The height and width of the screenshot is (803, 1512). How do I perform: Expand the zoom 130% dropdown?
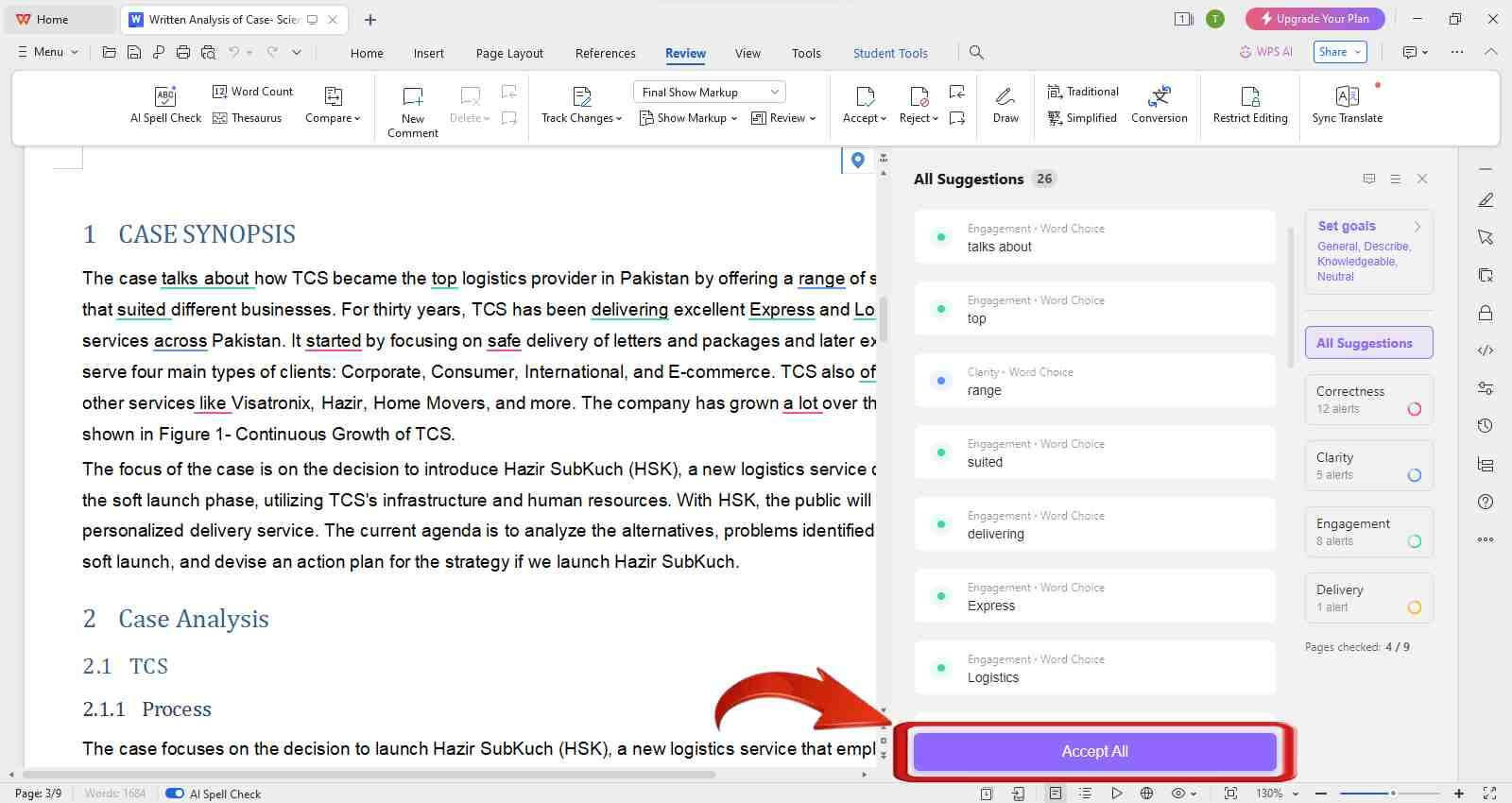(1296, 794)
